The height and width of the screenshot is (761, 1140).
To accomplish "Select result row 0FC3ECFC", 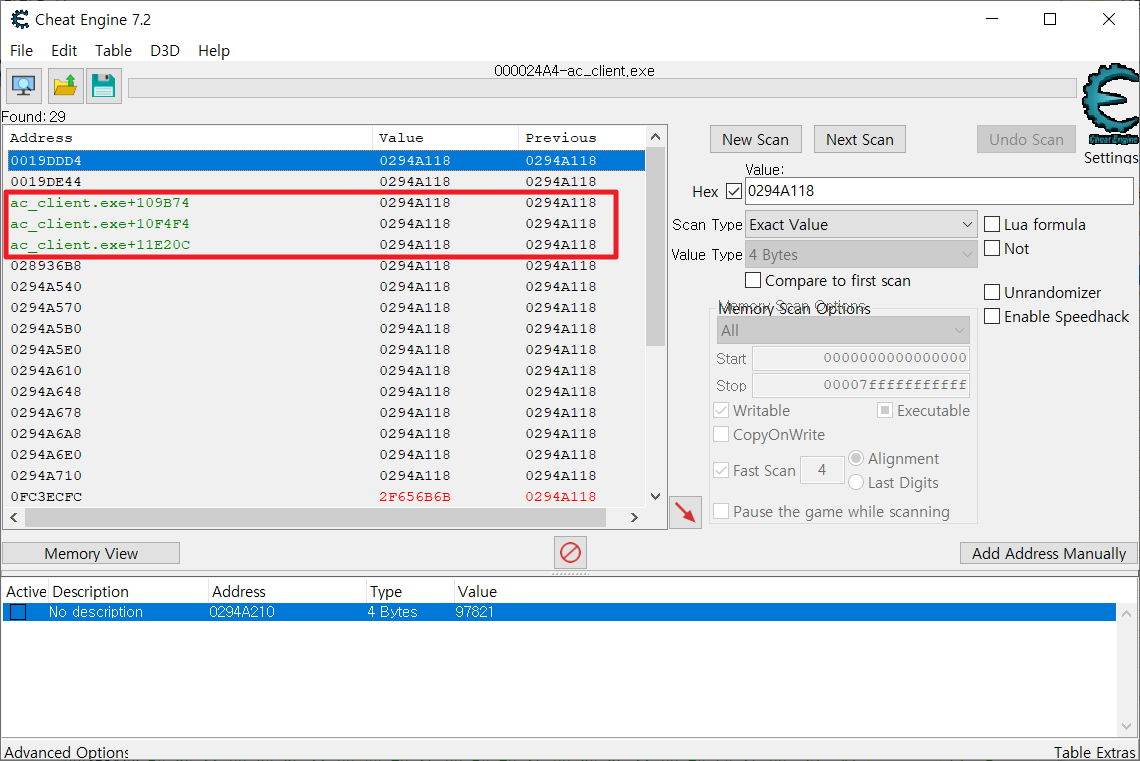I will pos(326,496).
